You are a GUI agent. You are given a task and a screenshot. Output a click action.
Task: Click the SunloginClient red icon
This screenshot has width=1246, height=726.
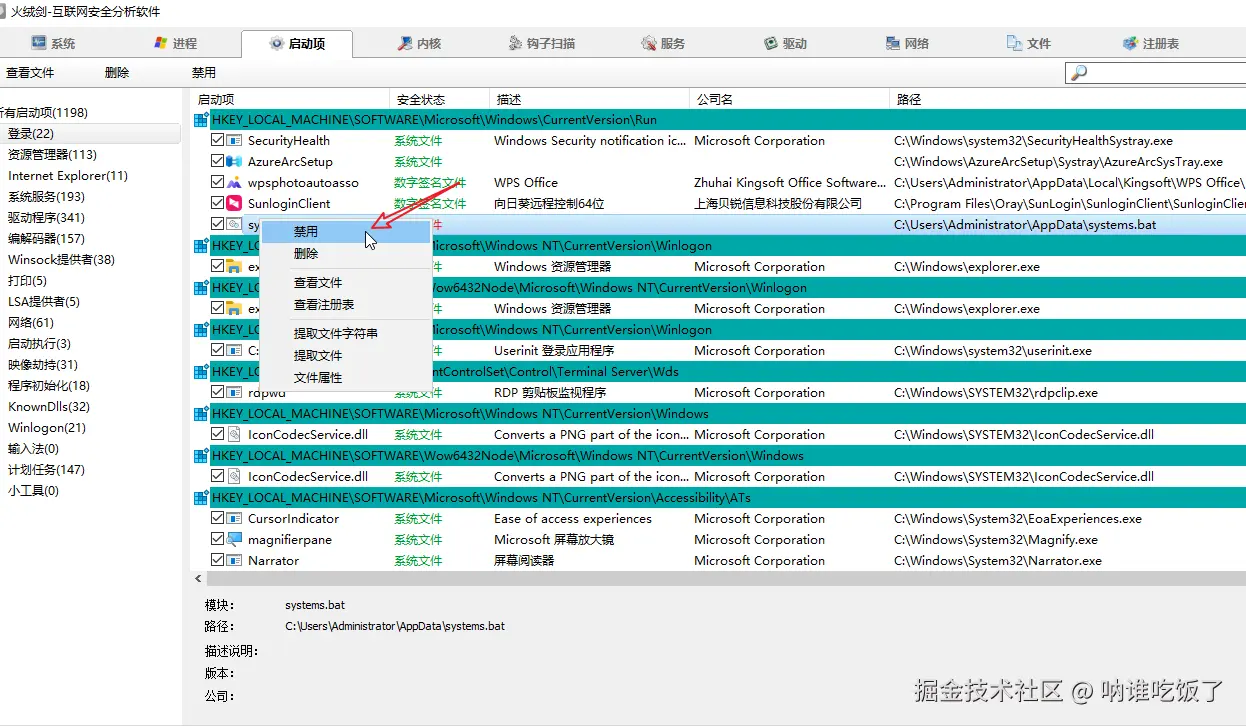[x=234, y=204]
